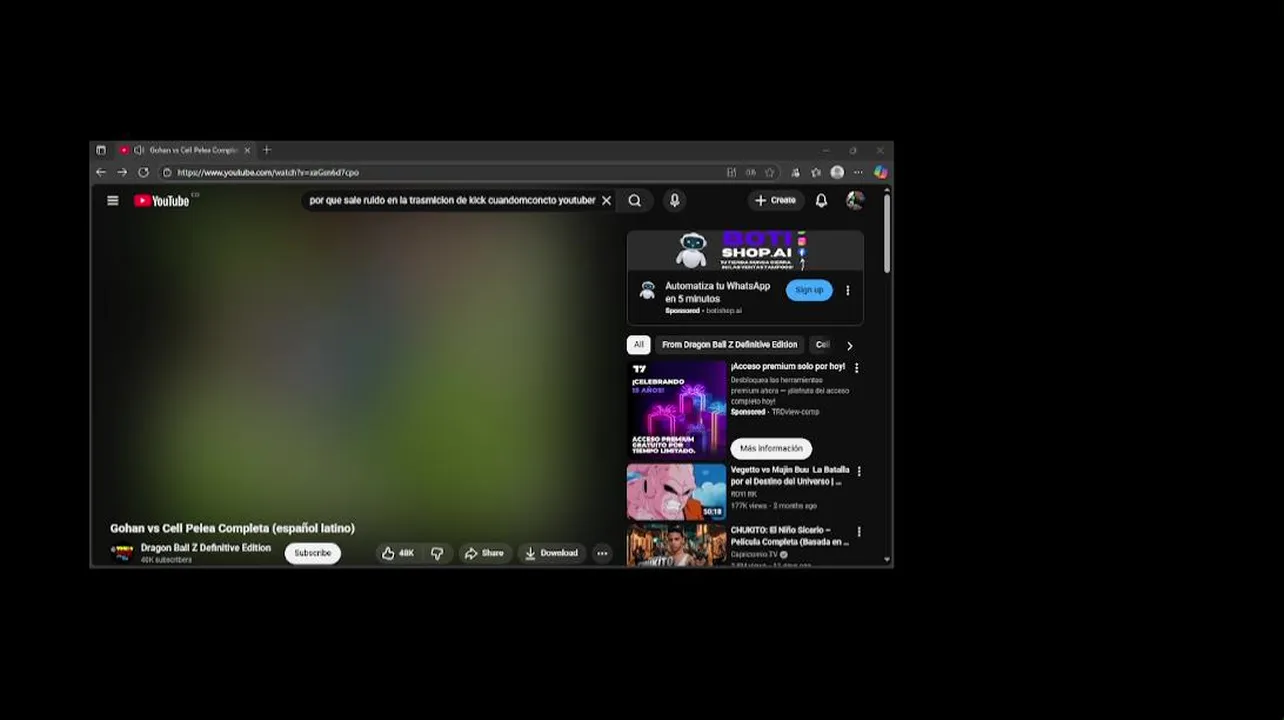View site information icon in address bar
The width and height of the screenshot is (1284, 720).
(x=167, y=172)
